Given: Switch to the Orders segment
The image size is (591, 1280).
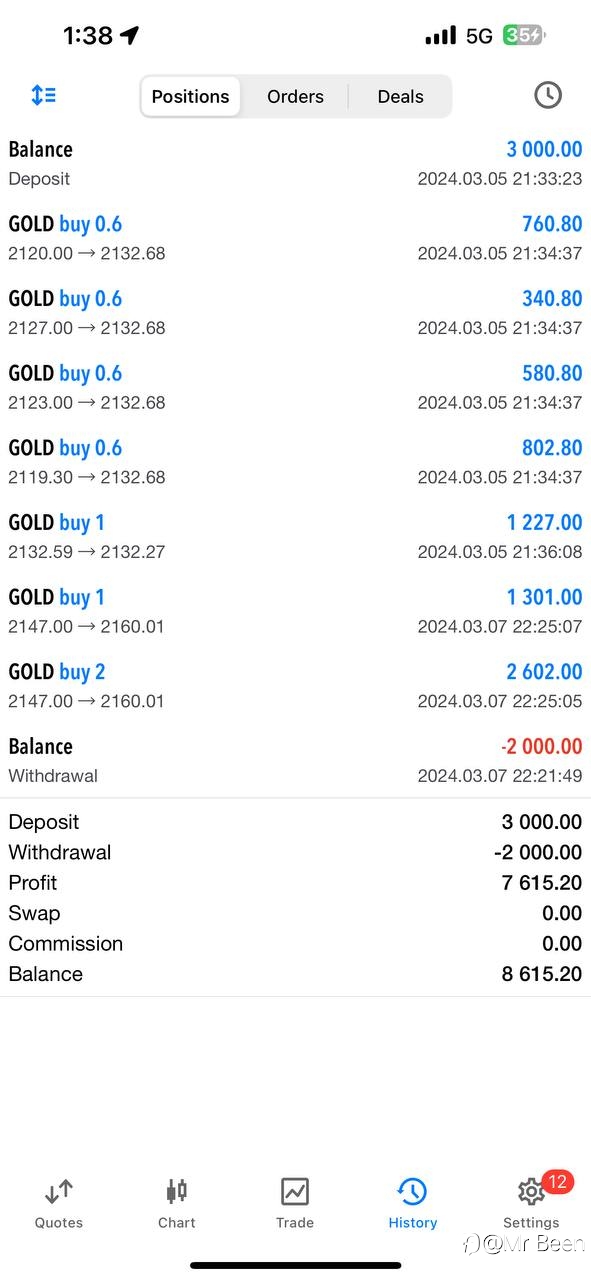Looking at the screenshot, I should (x=295, y=97).
